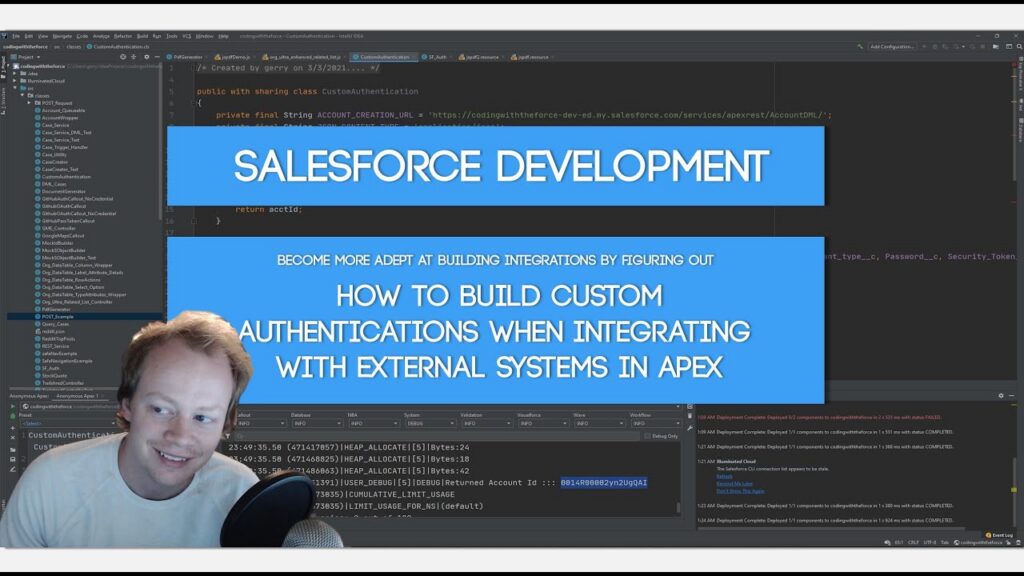The height and width of the screenshot is (576, 1024).
Task: Open the Refactor menu
Action: 123,37
